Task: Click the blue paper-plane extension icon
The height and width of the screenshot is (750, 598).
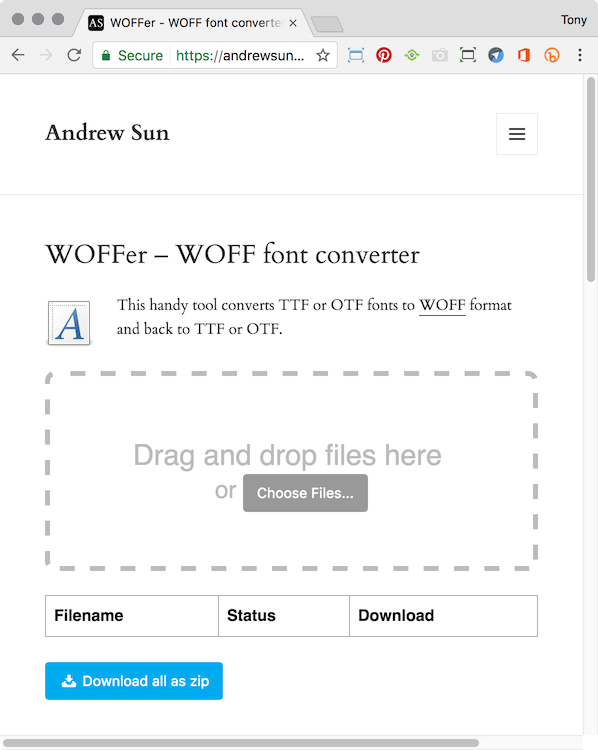Action: (496, 55)
